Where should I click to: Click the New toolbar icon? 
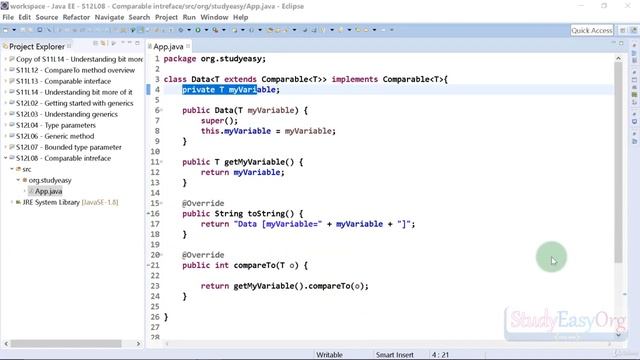(6, 30)
